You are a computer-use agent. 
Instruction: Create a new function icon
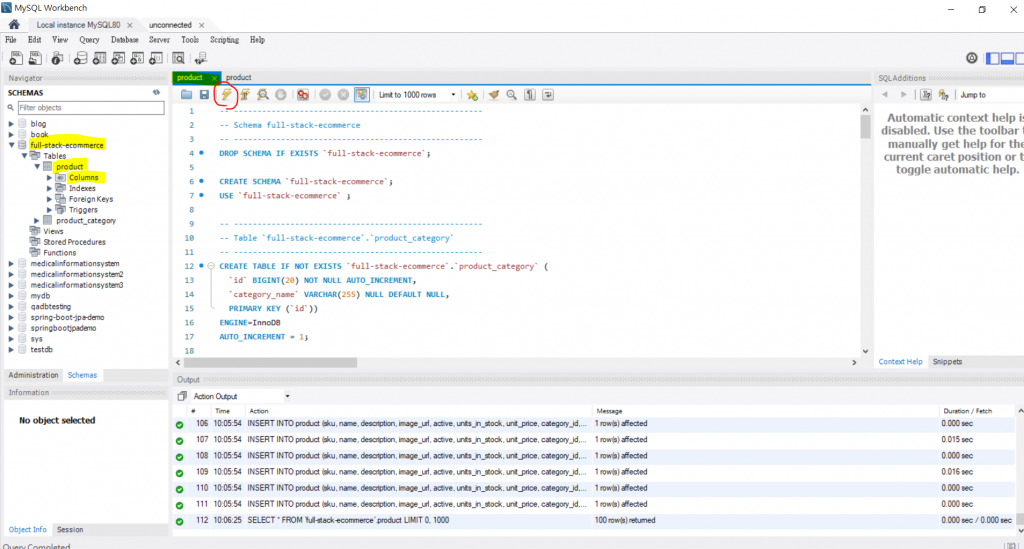pyautogui.click(x=156, y=58)
